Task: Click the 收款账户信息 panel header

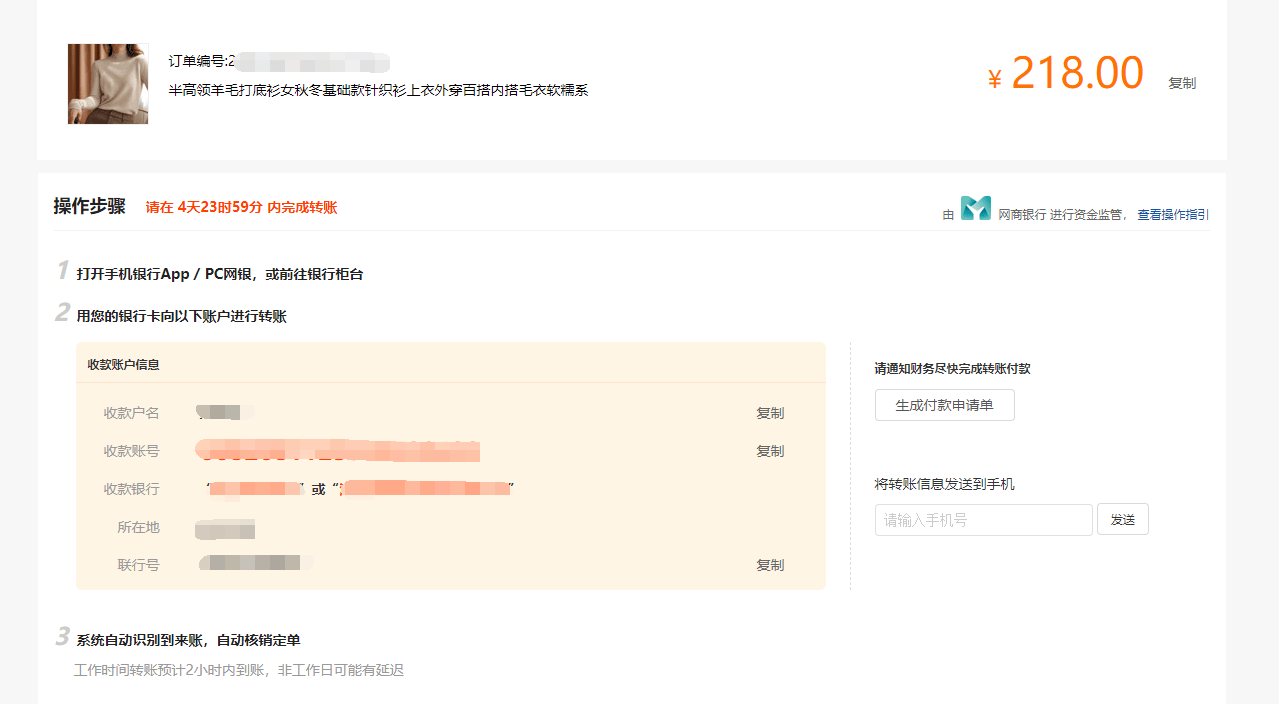Action: pos(124,365)
